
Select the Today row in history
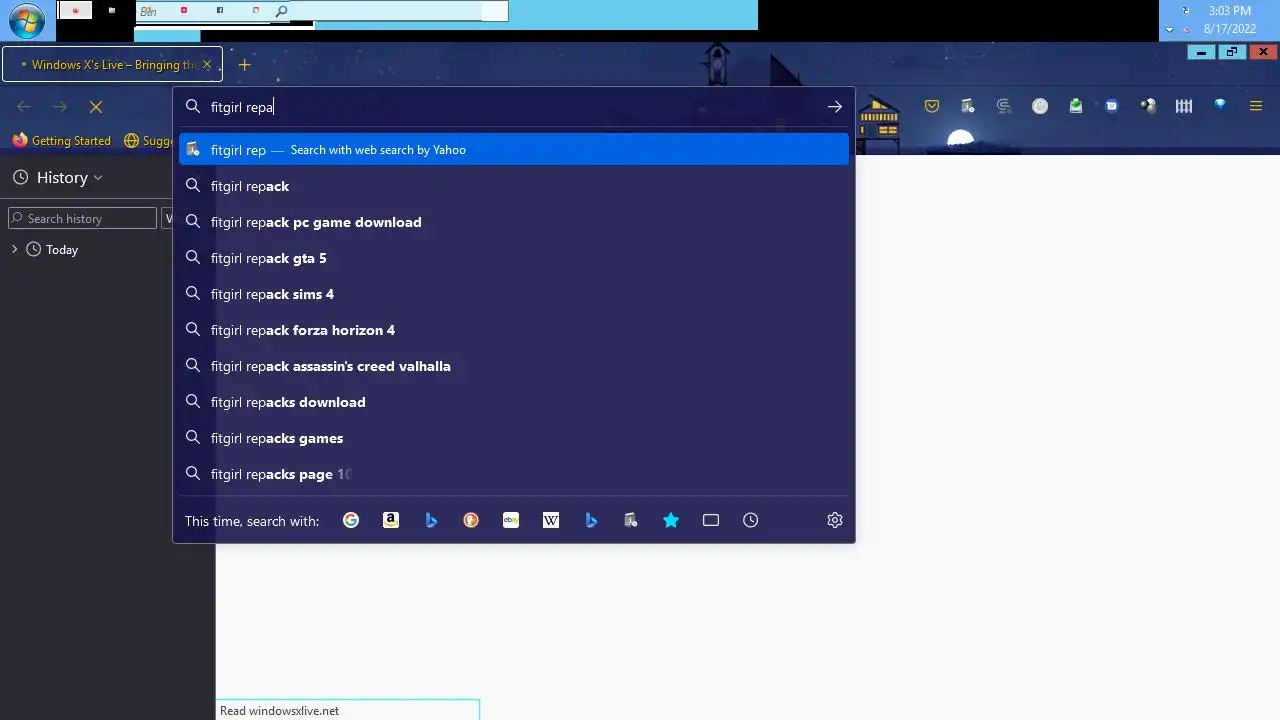[x=107, y=249]
